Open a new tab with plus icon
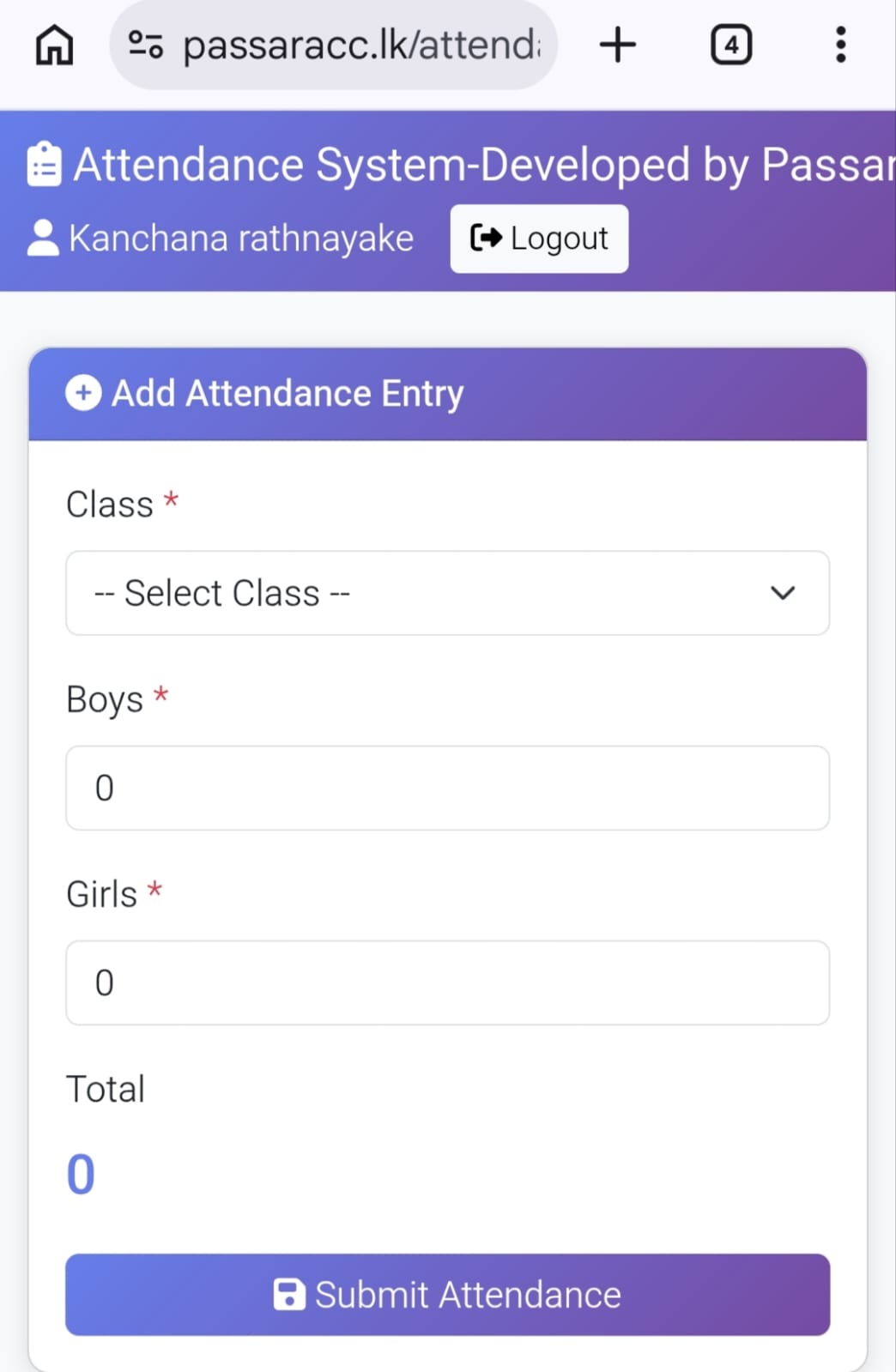The width and height of the screenshot is (896, 1372). point(618,45)
